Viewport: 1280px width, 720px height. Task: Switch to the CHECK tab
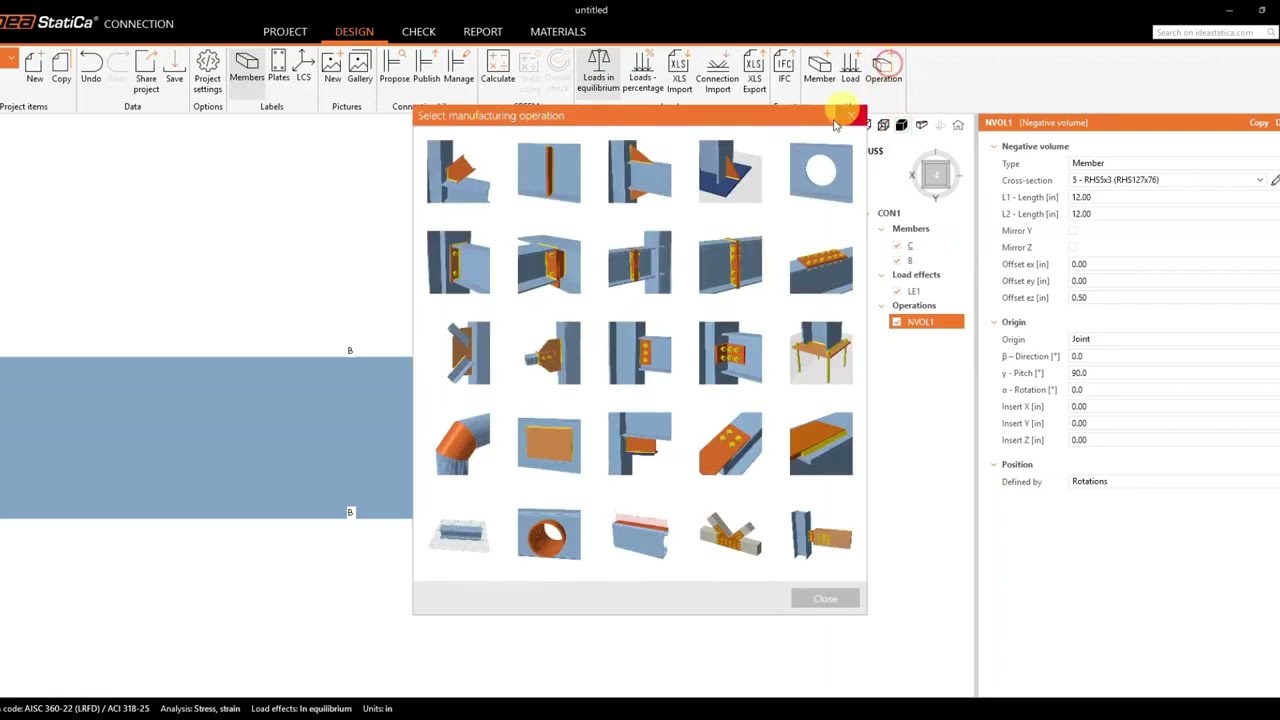[418, 32]
